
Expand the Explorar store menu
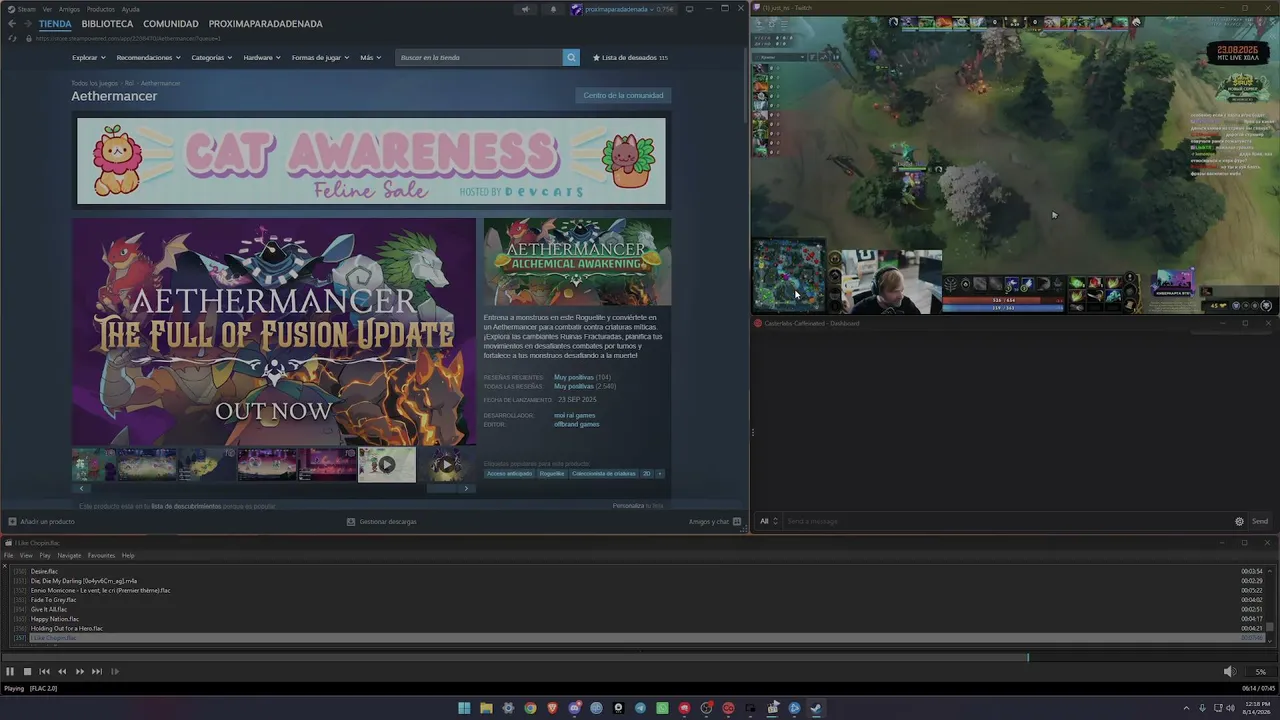click(x=88, y=58)
